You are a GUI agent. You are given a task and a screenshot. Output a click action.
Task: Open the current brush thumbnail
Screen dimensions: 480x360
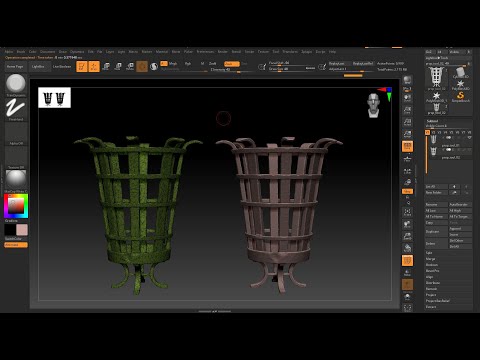tap(16, 84)
